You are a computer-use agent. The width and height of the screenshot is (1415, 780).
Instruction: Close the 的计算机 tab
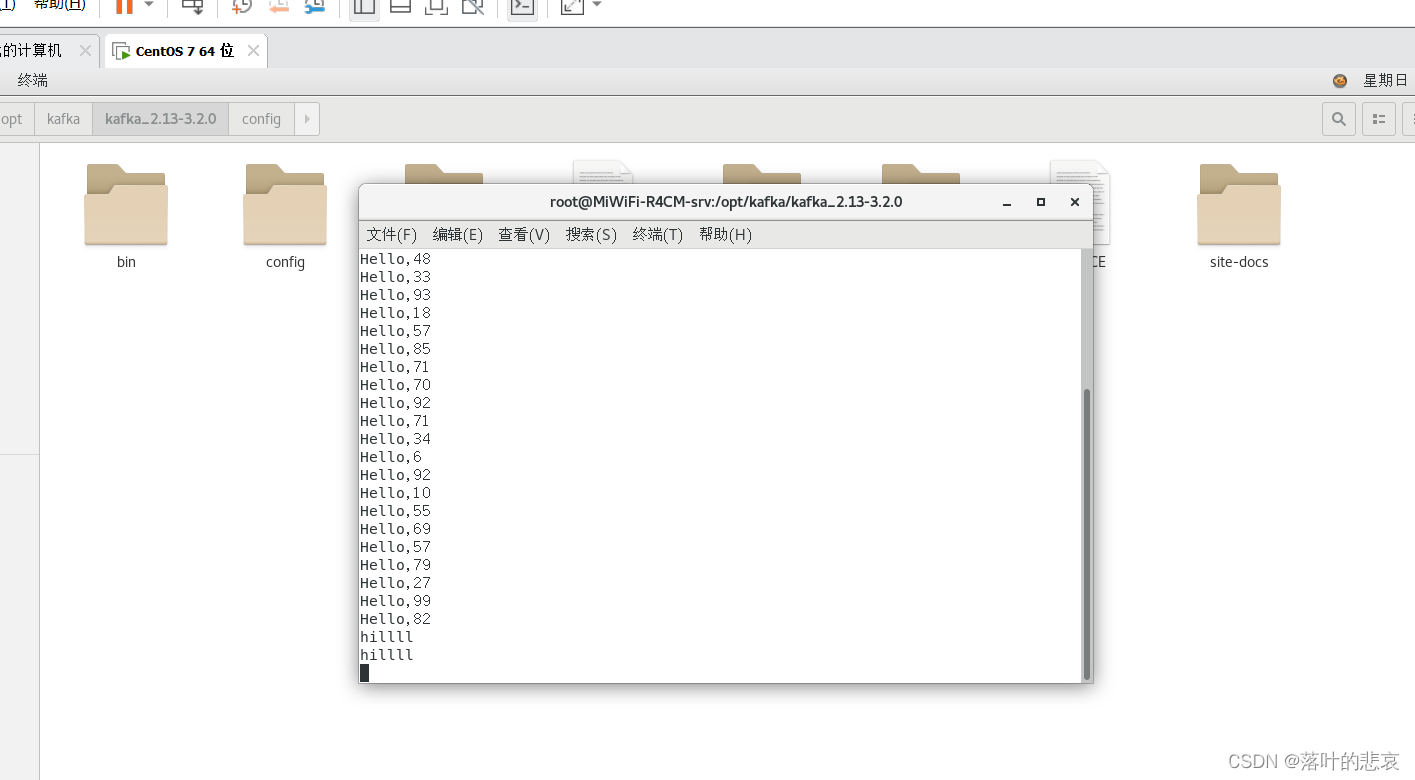85,51
